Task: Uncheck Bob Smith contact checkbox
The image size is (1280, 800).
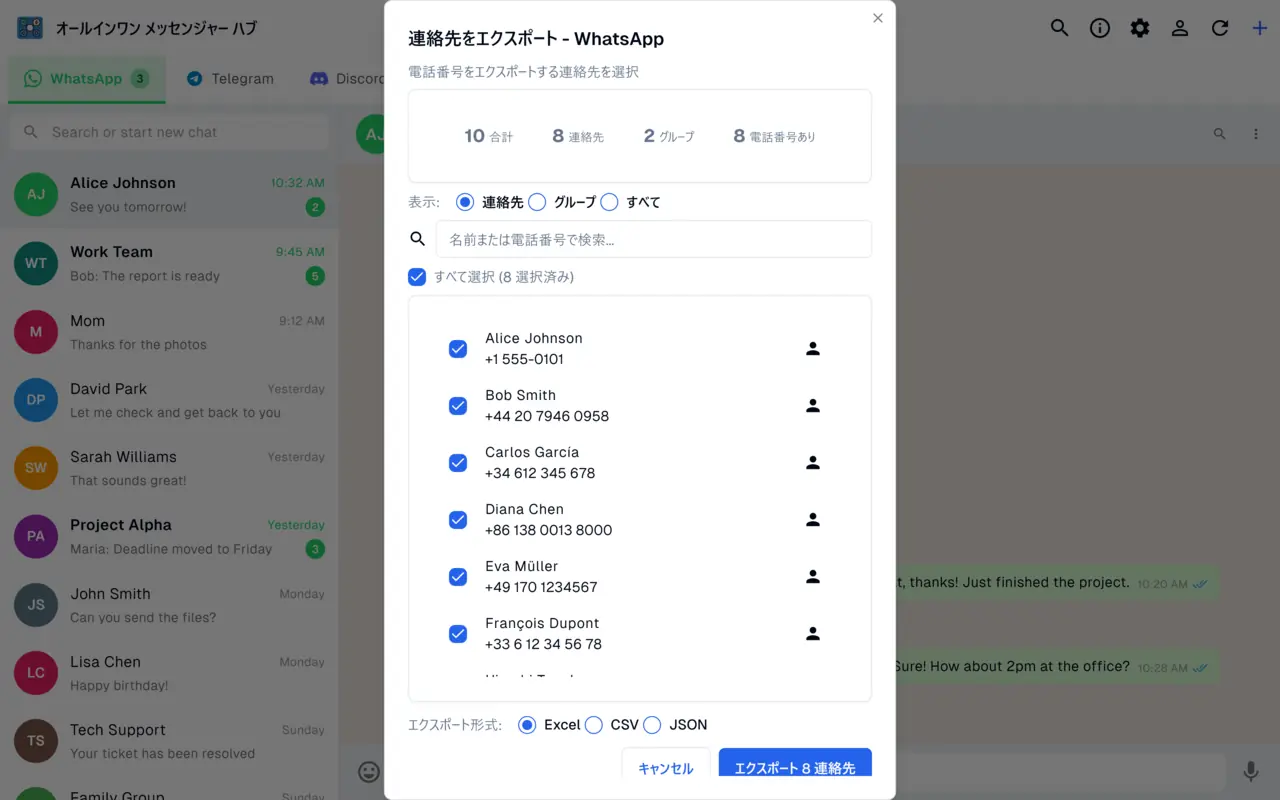Action: pyautogui.click(x=458, y=406)
